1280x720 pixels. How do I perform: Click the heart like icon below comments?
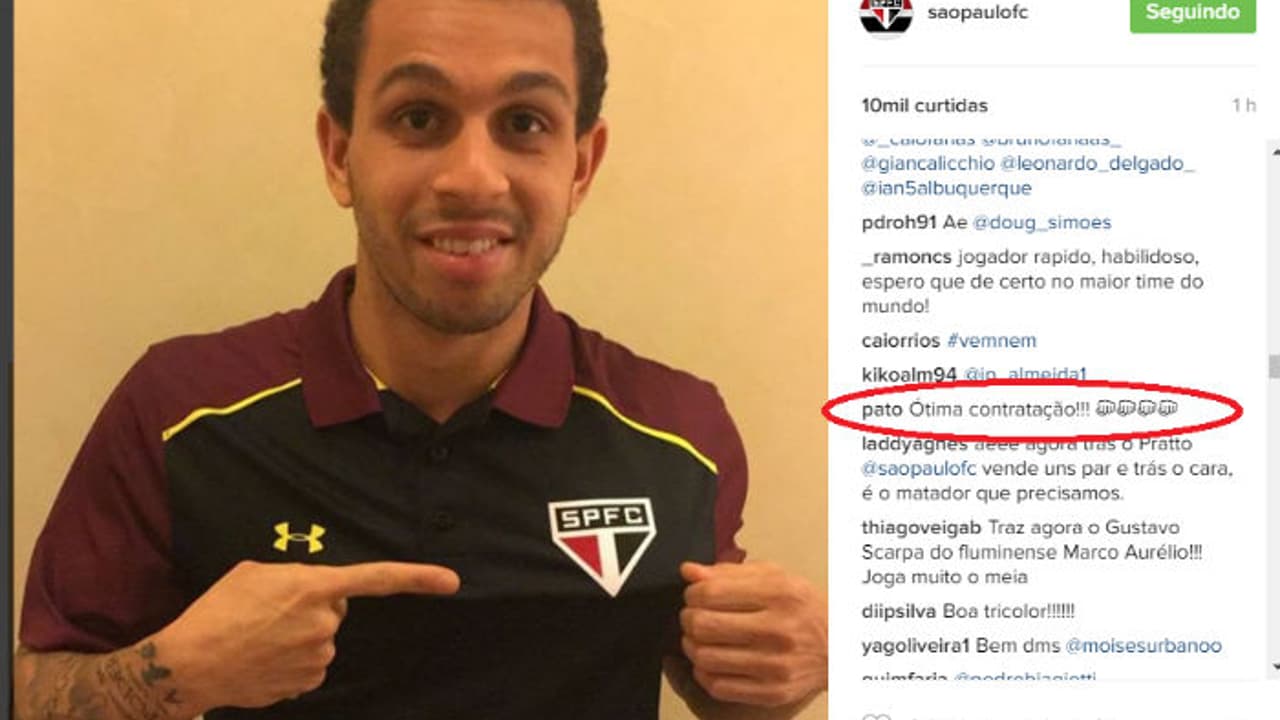pos(876,717)
